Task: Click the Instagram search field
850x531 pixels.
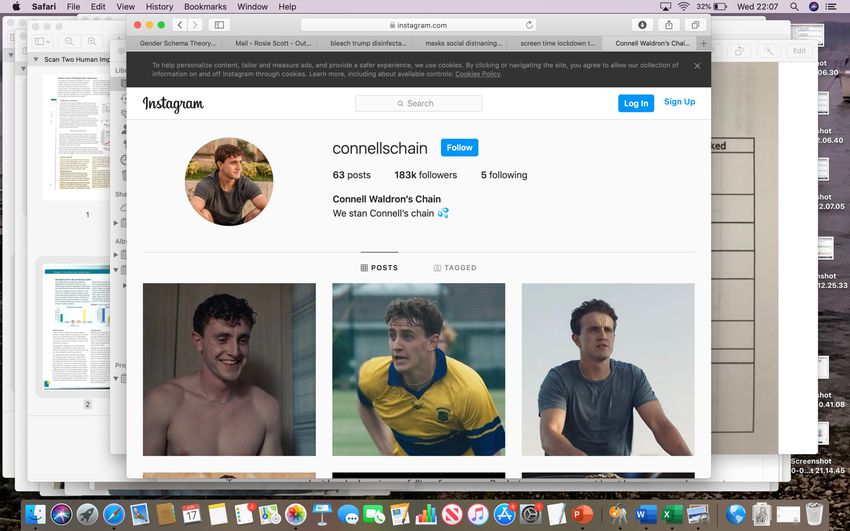Action: (x=418, y=103)
